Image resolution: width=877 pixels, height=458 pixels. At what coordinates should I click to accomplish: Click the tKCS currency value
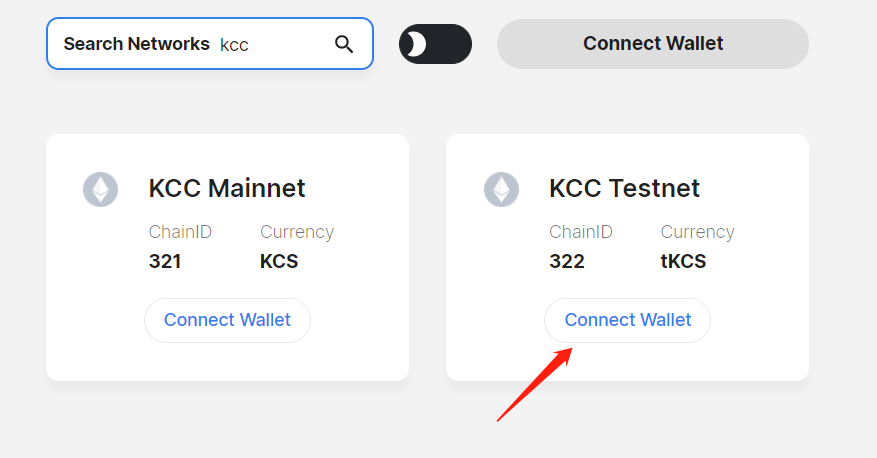tap(684, 262)
